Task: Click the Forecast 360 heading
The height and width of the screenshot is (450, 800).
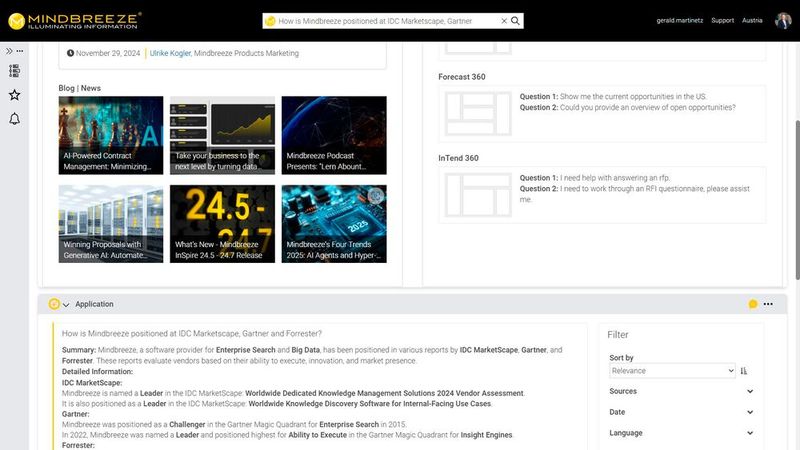Action: (462, 77)
